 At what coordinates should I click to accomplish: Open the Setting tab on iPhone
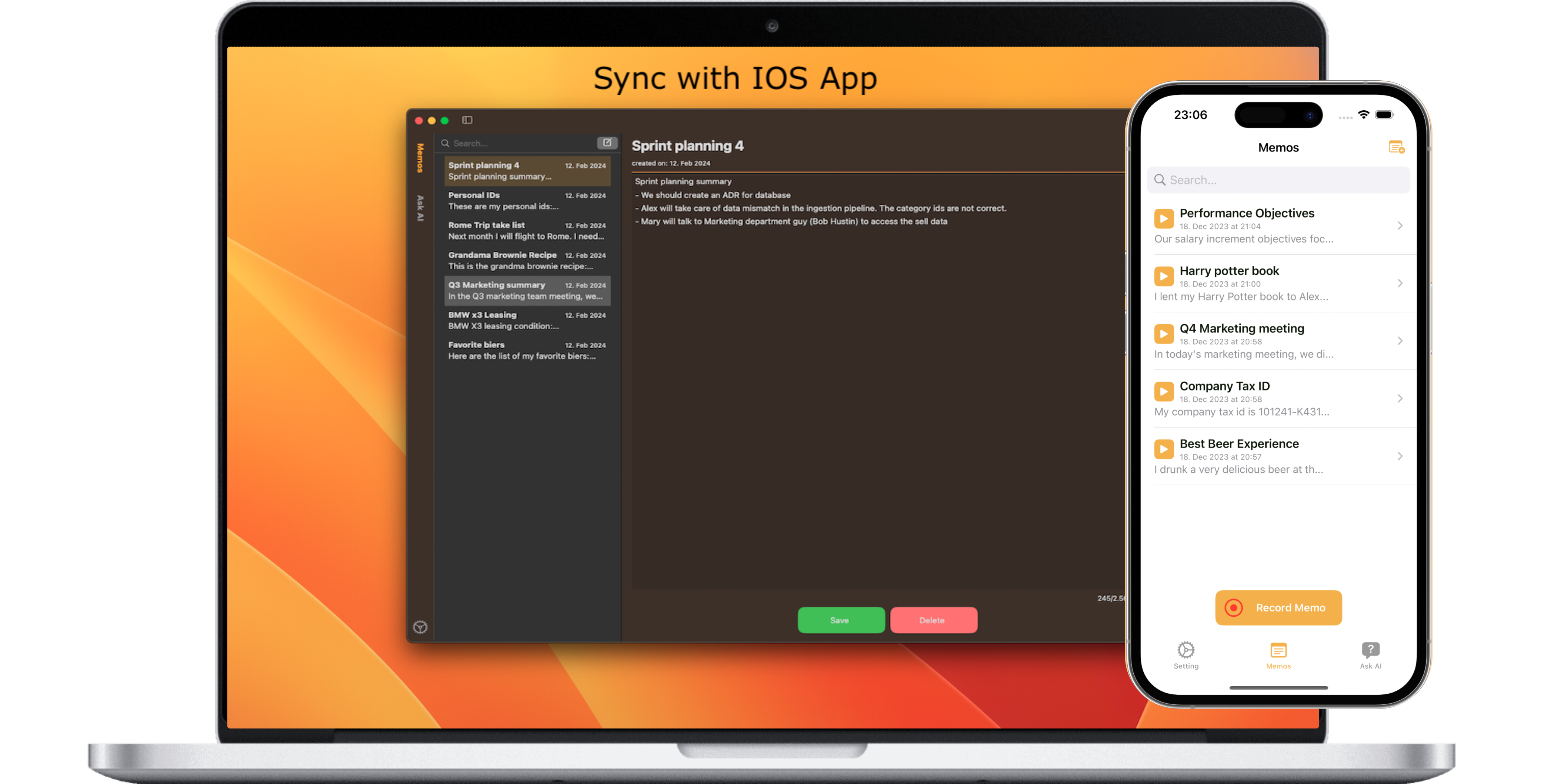[1185, 655]
